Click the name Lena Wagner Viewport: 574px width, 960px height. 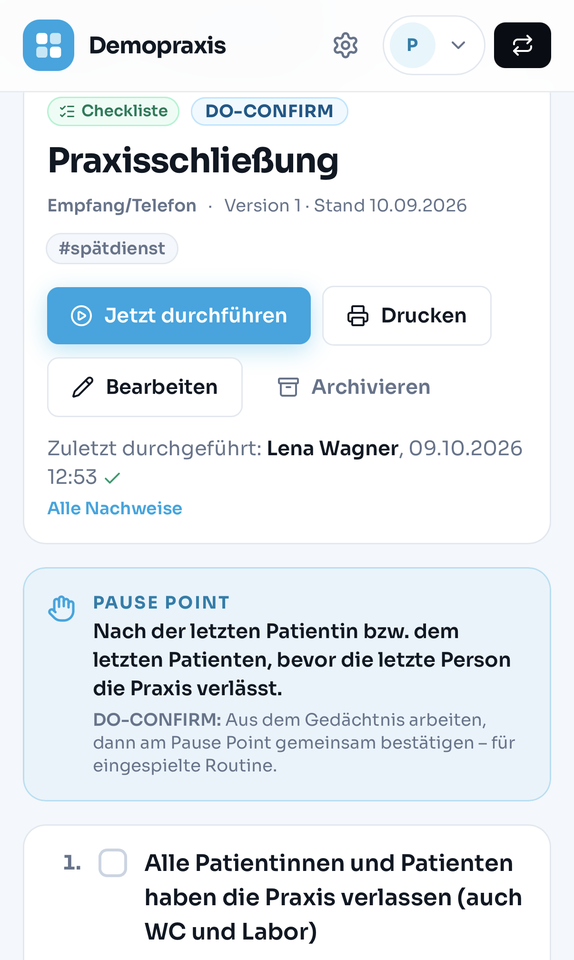click(333, 448)
